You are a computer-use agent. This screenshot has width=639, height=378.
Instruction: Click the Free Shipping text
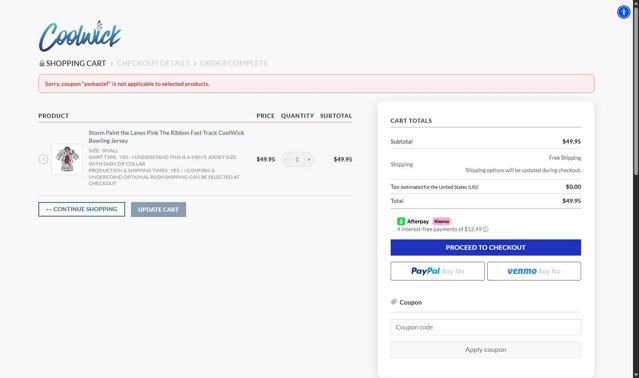point(565,158)
